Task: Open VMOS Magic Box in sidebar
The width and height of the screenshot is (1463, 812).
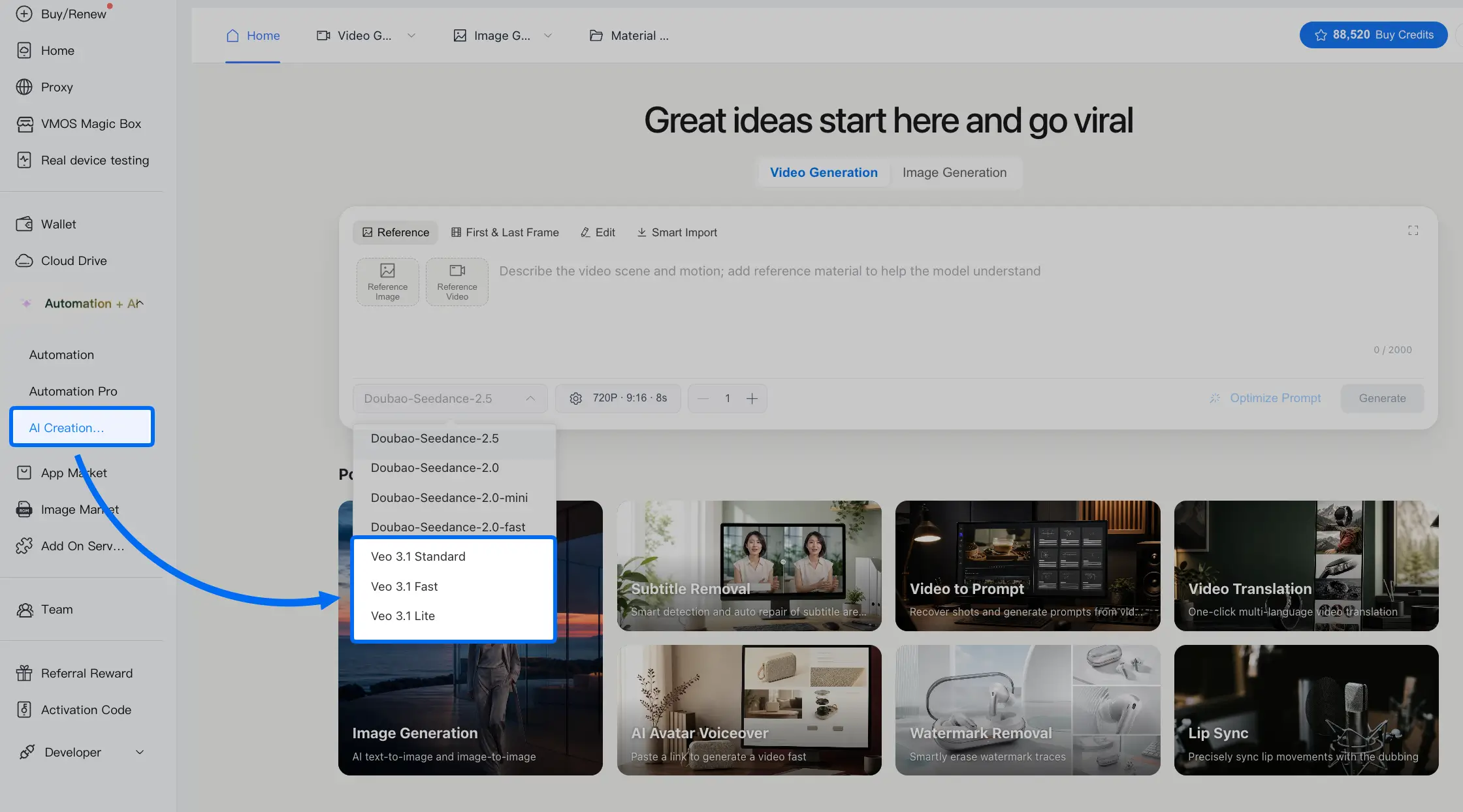Action: [x=78, y=123]
